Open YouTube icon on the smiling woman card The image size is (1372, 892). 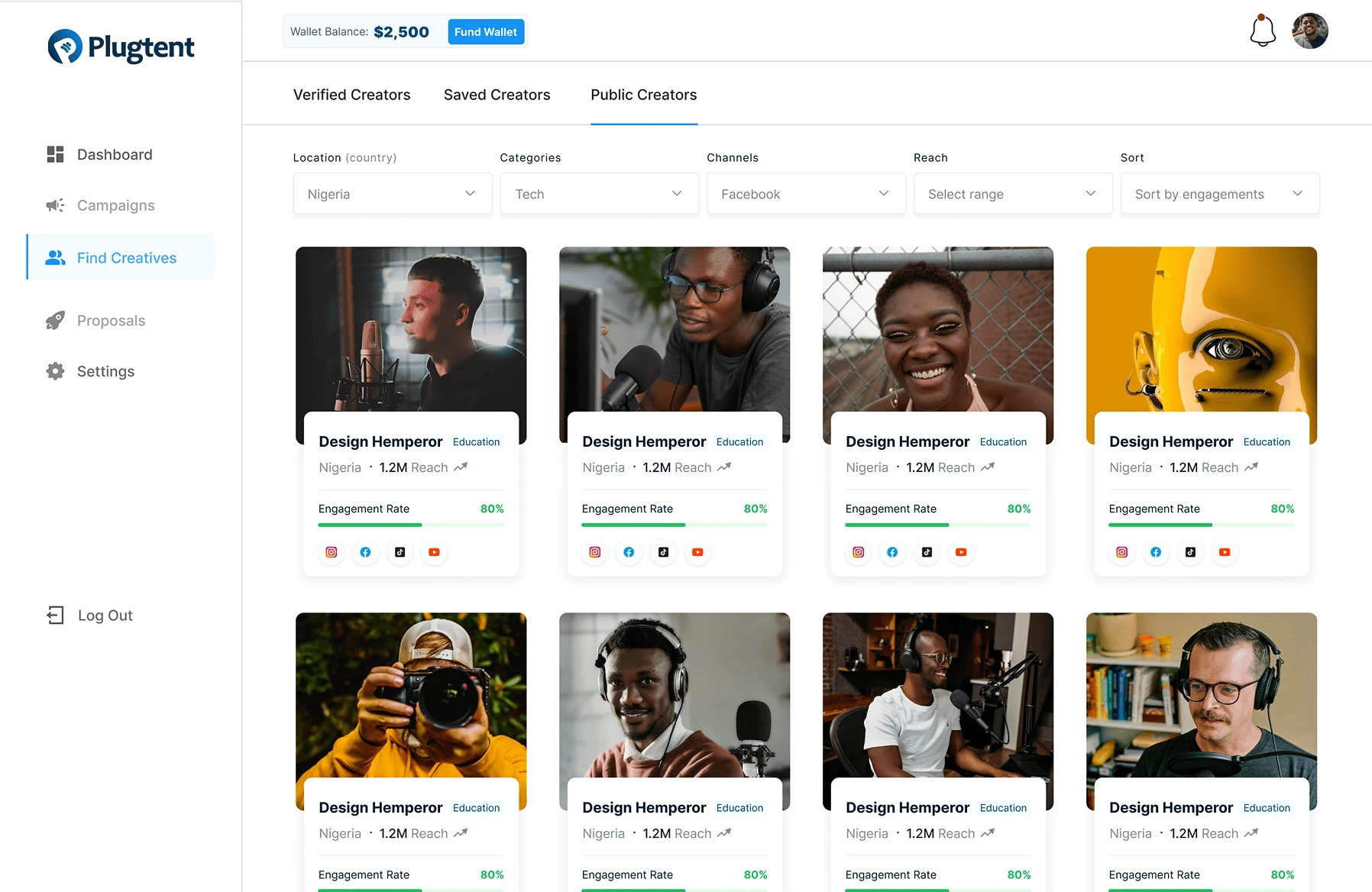click(961, 552)
